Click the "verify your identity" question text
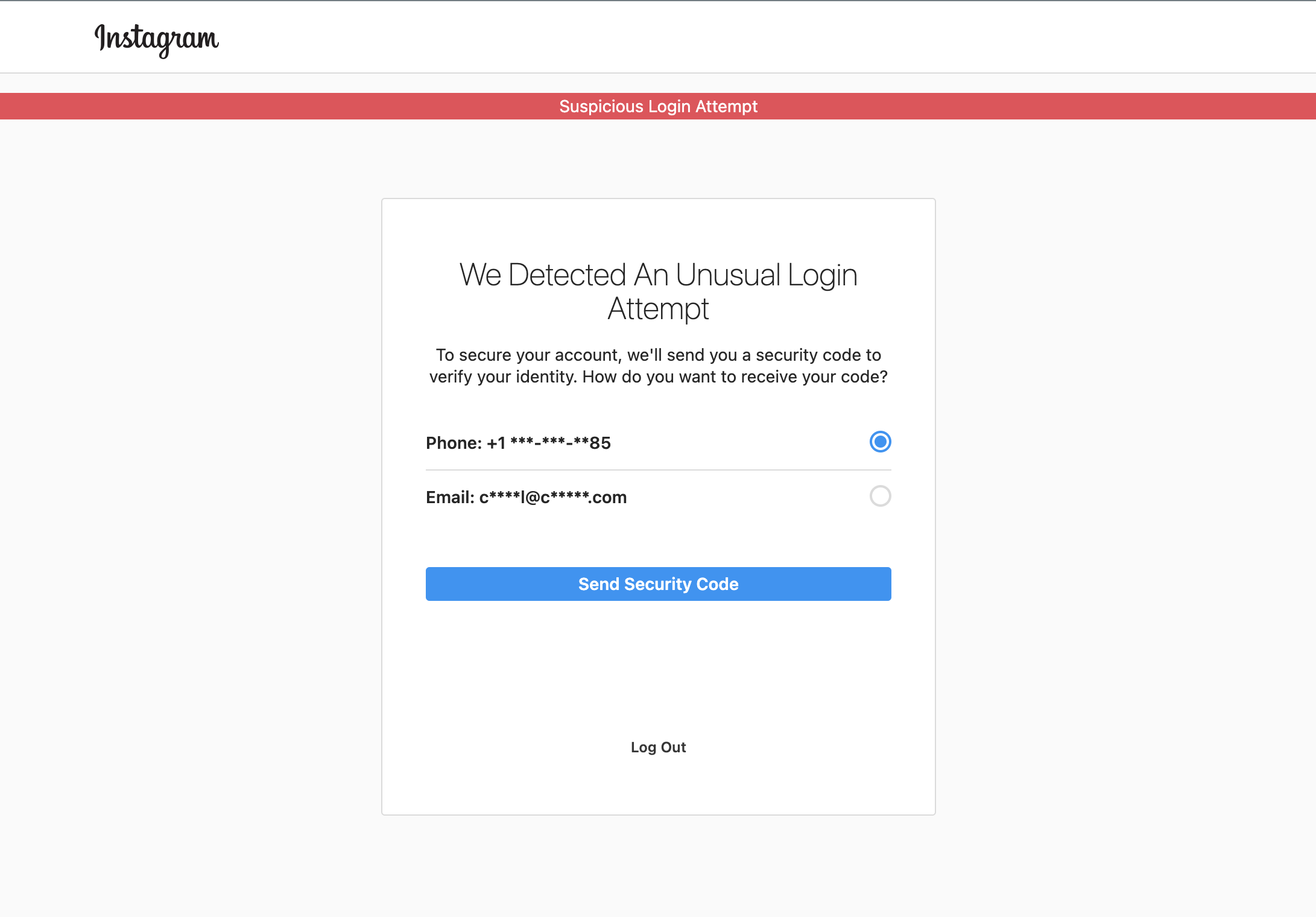Screen dimensions: 1316x917 (658, 376)
